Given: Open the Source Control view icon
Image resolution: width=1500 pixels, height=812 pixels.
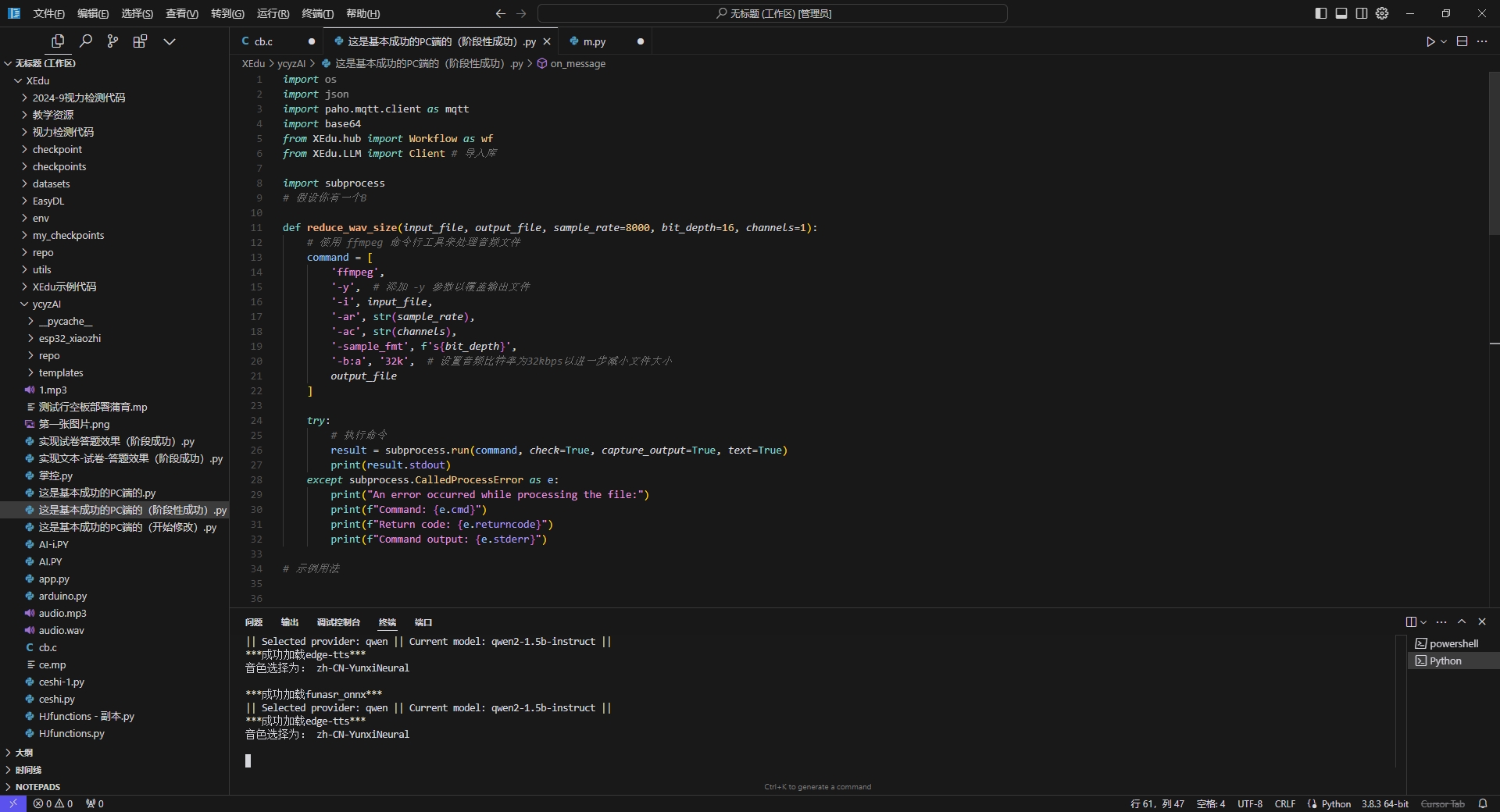Looking at the screenshot, I should point(113,41).
